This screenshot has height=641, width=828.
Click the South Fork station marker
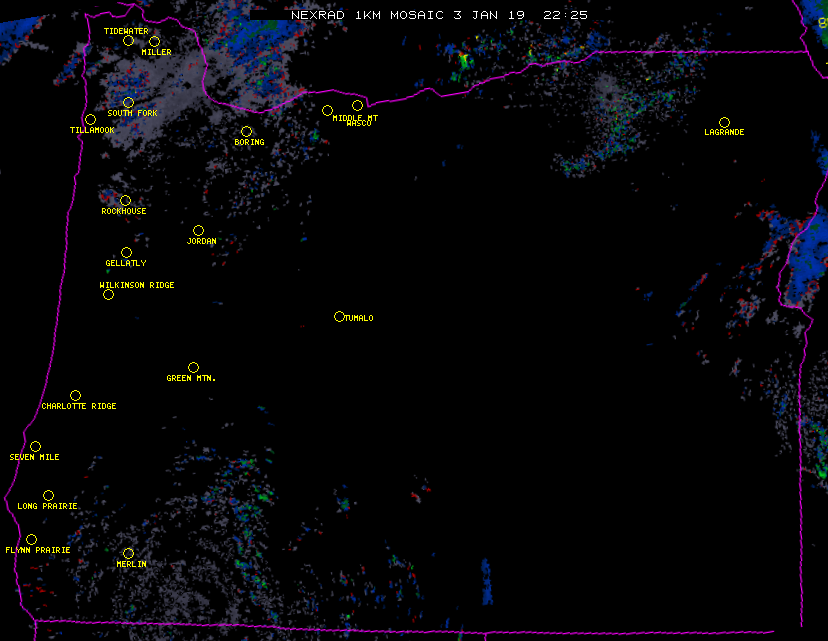(x=128, y=102)
